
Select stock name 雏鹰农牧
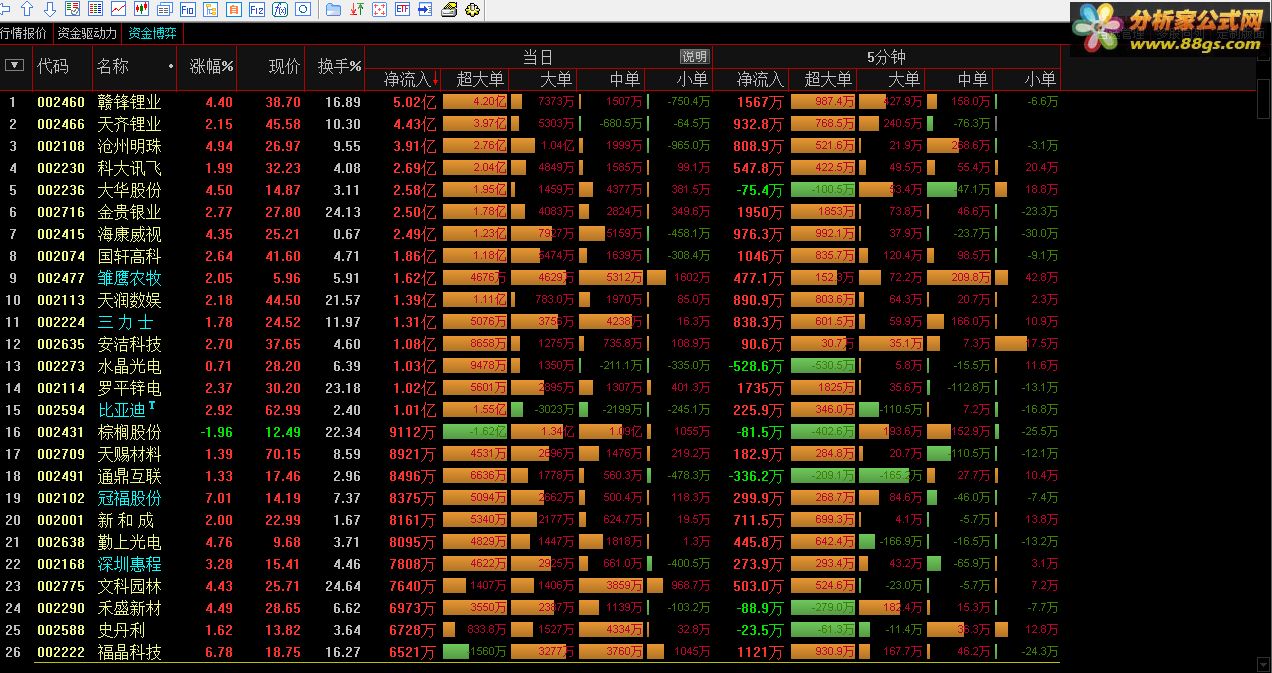click(x=129, y=278)
